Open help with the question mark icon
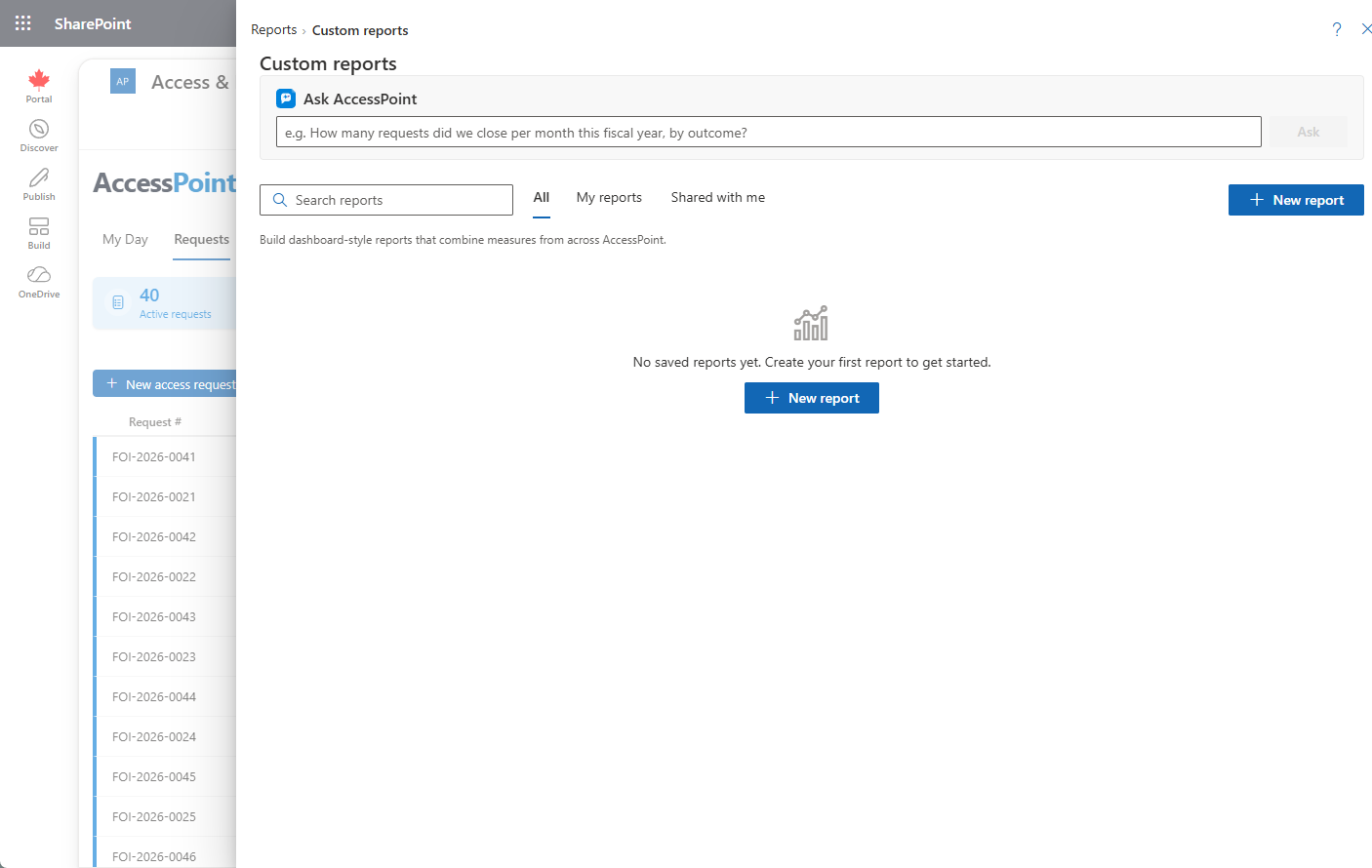Screen dimensions: 1372x868 (1337, 29)
